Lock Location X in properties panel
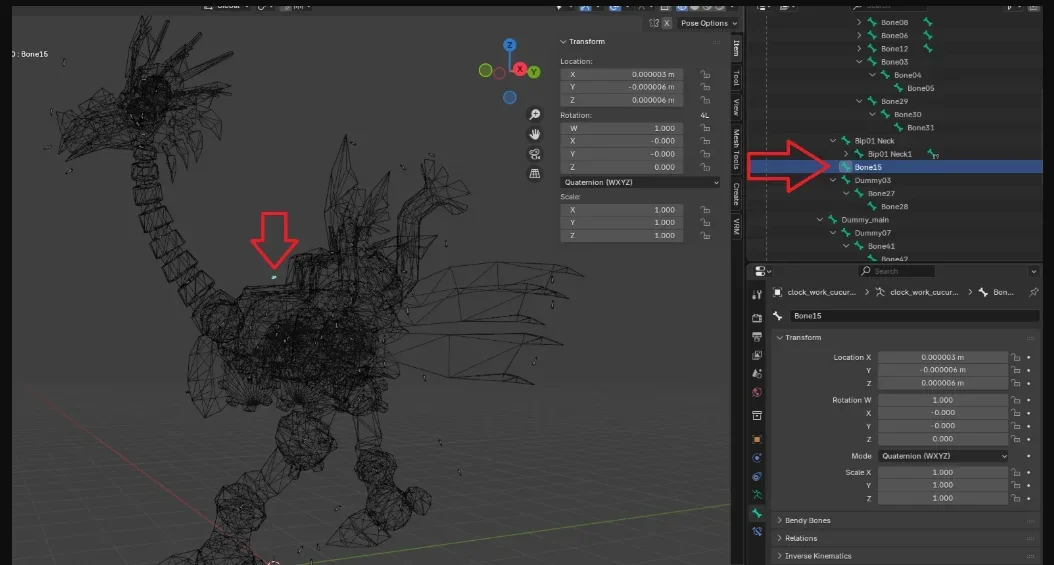This screenshot has height=565, width=1054. point(1016,357)
